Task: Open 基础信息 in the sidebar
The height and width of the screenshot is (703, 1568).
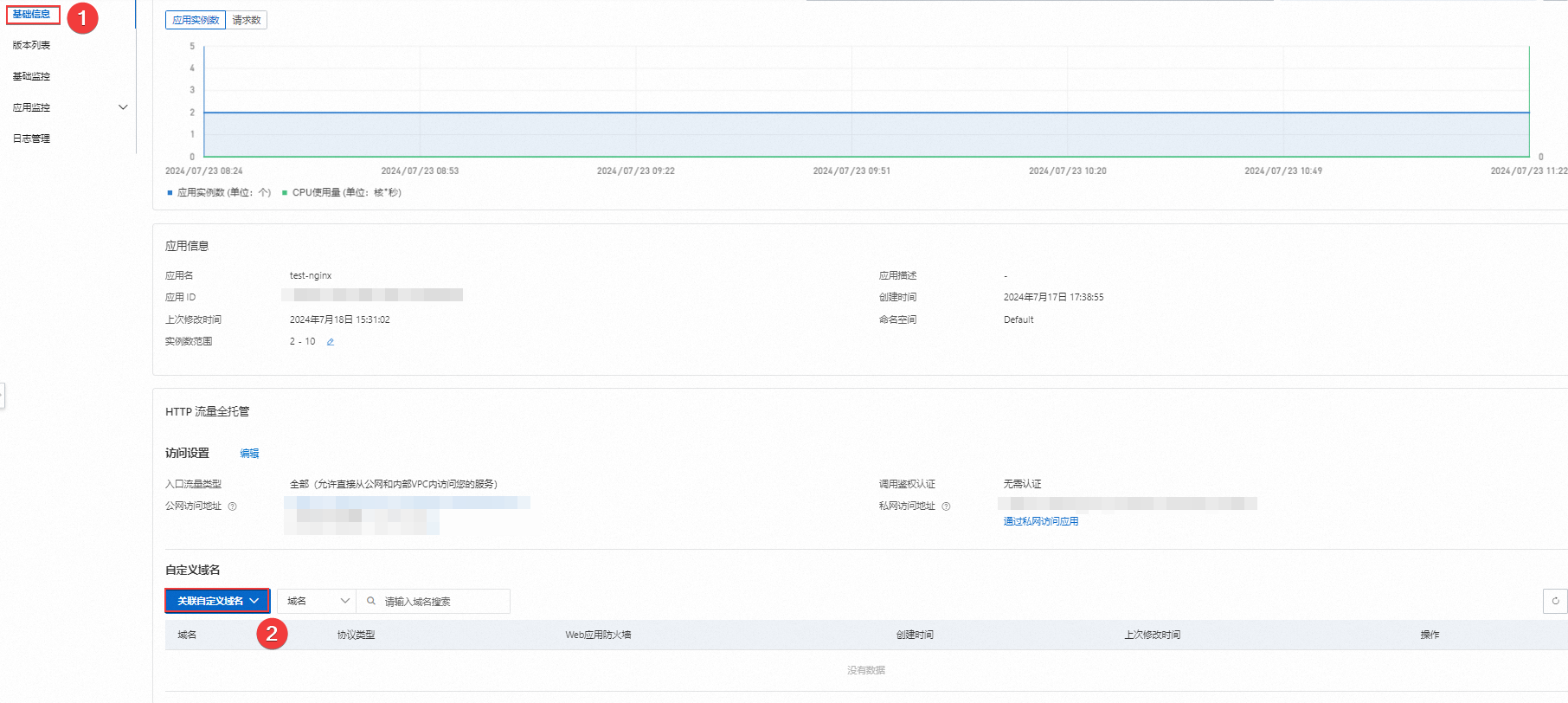Action: pyautogui.click(x=31, y=15)
